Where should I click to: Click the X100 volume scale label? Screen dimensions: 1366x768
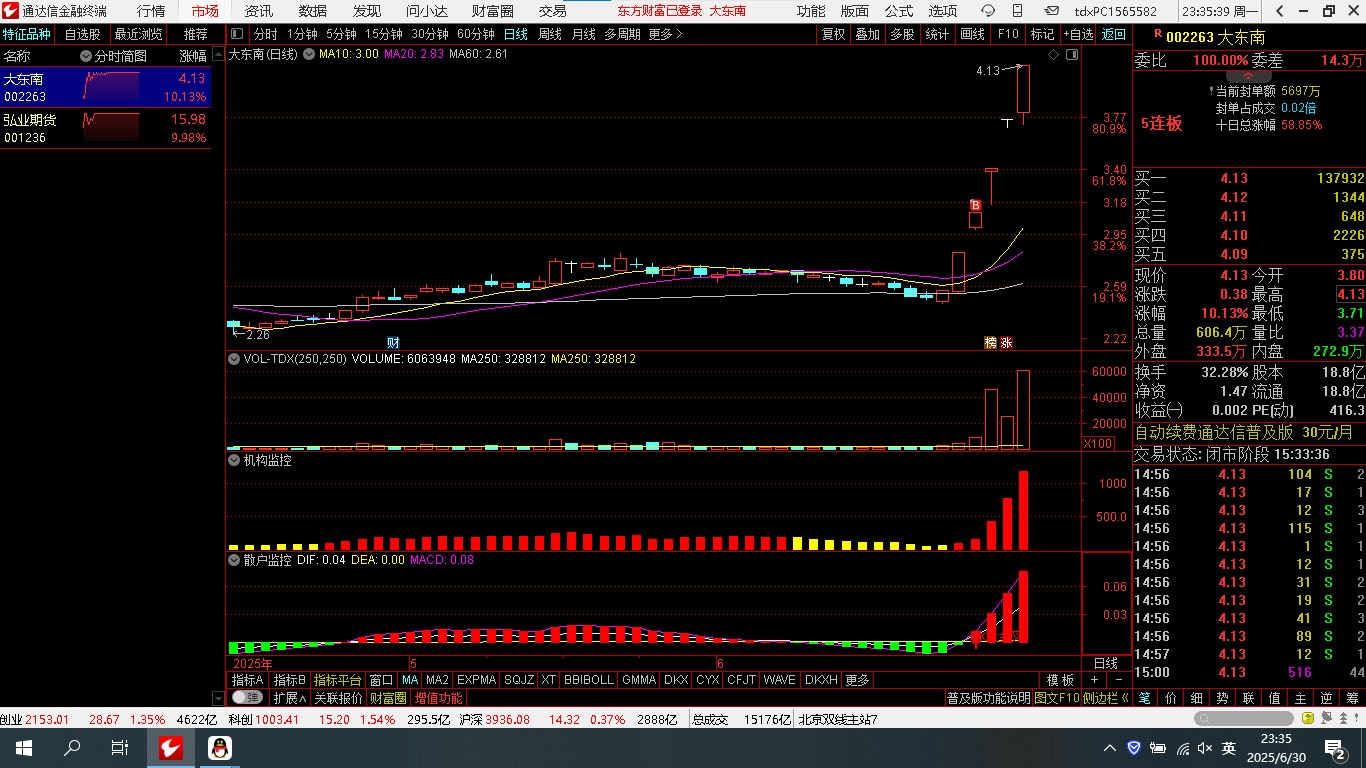point(1098,443)
